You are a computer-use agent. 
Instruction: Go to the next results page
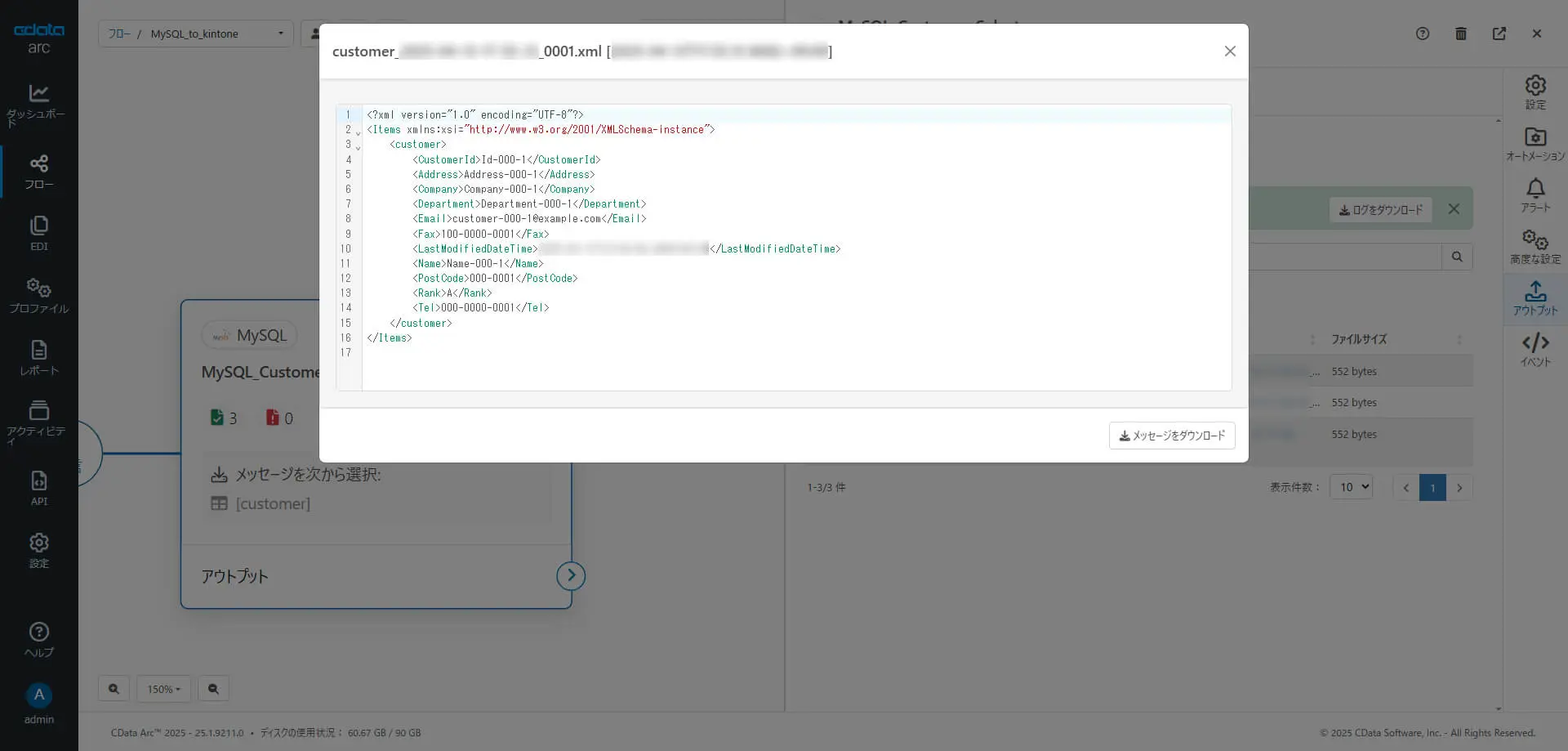point(1459,488)
